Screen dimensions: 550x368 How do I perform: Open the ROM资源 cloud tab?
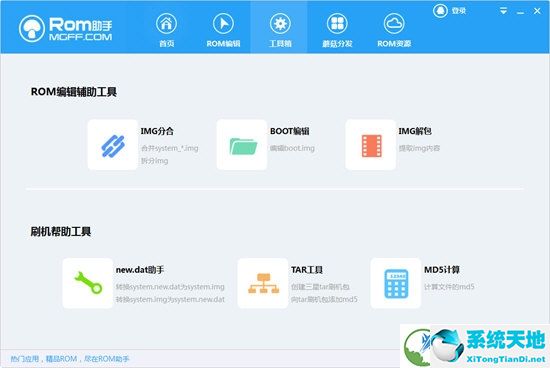(x=394, y=30)
